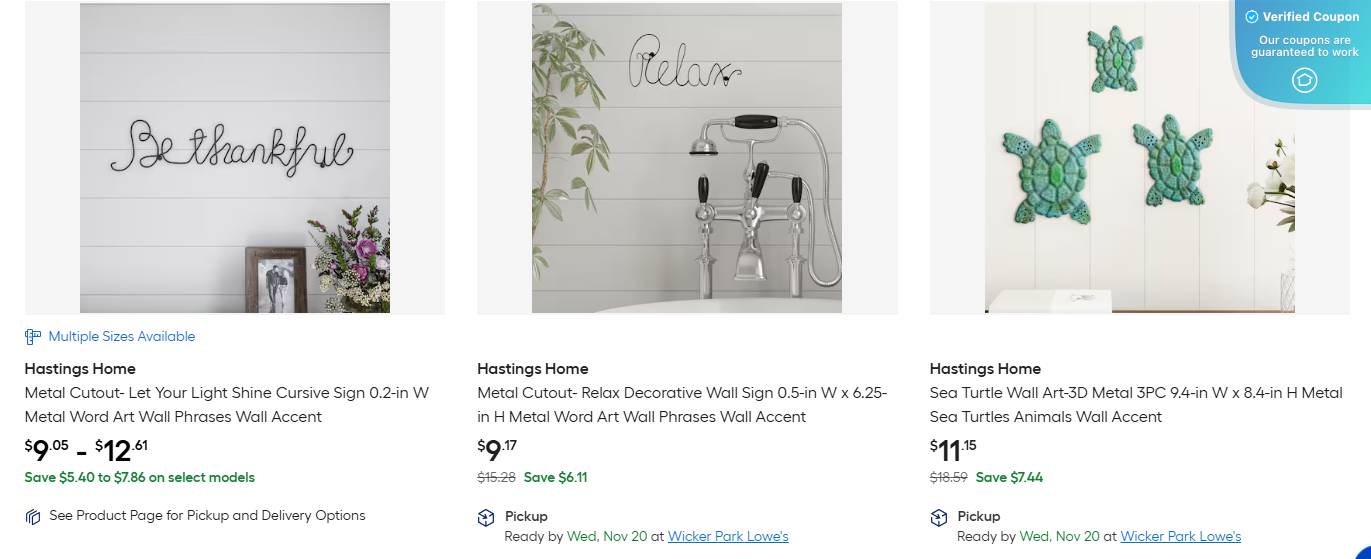The height and width of the screenshot is (559, 1371).
Task: Open the Be thankful cursive sign image
Action: click(x=235, y=158)
